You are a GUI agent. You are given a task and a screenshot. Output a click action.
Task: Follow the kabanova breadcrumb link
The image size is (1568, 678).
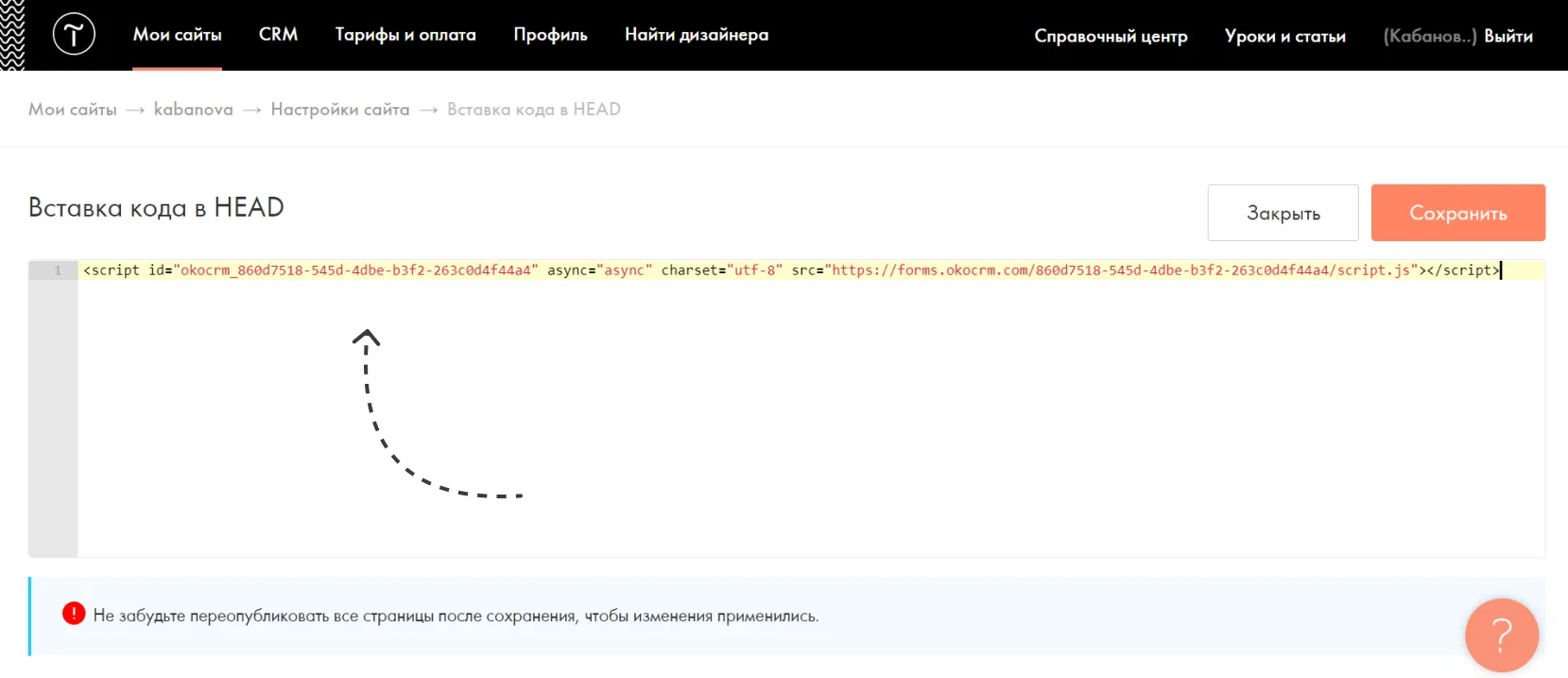click(x=194, y=109)
